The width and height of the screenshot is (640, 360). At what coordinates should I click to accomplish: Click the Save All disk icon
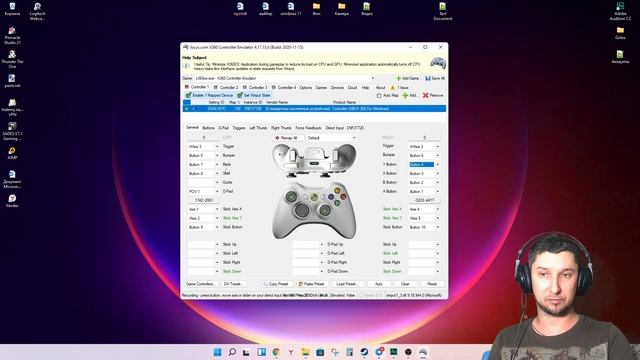[x=428, y=78]
